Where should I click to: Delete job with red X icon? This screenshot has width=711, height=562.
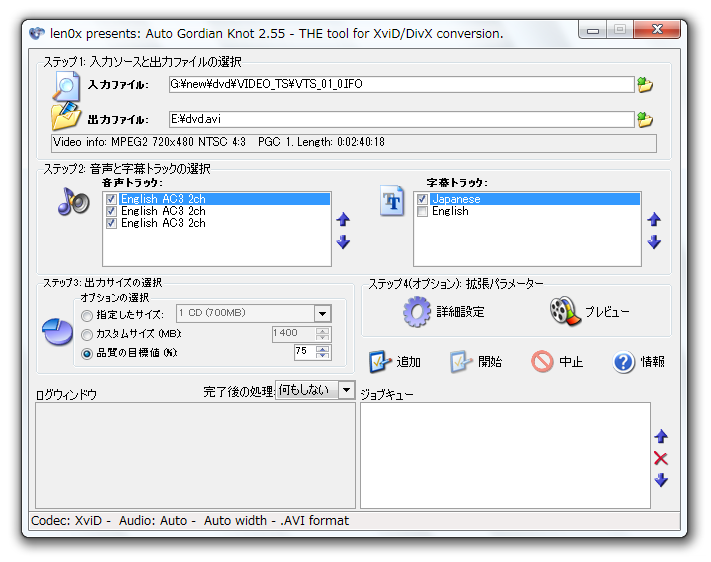661,459
